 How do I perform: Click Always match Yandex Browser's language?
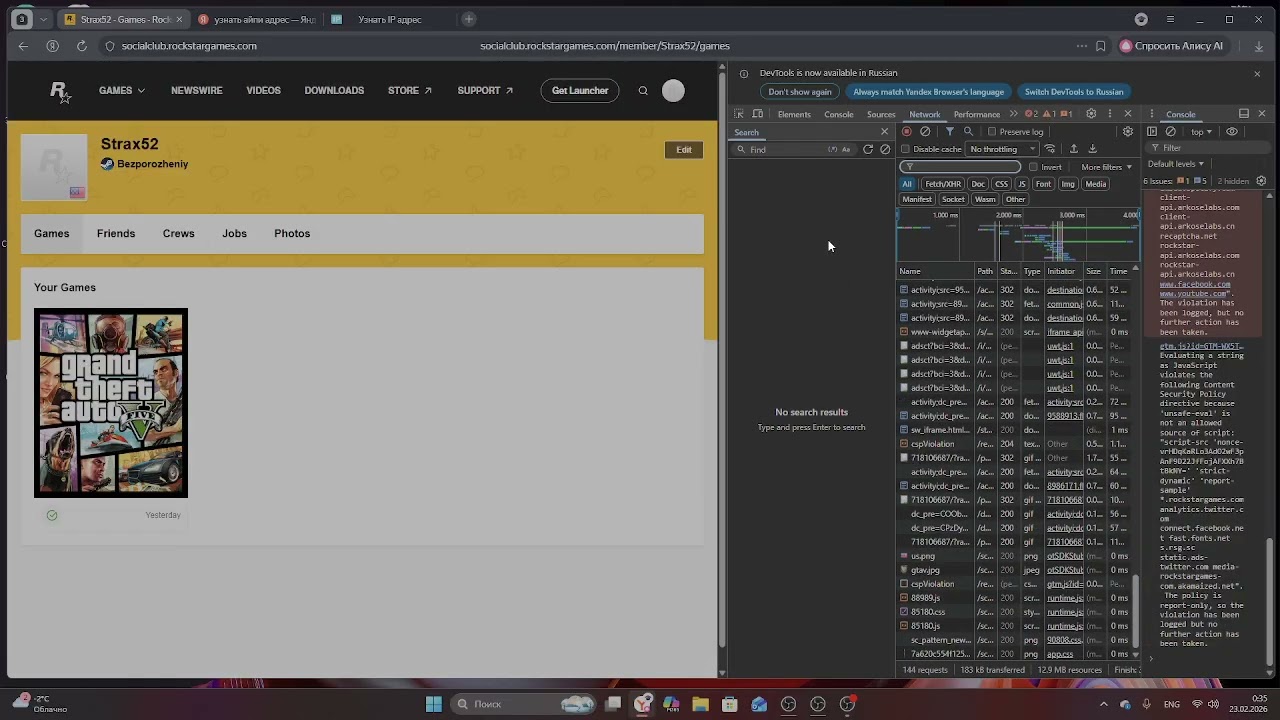[x=928, y=92]
